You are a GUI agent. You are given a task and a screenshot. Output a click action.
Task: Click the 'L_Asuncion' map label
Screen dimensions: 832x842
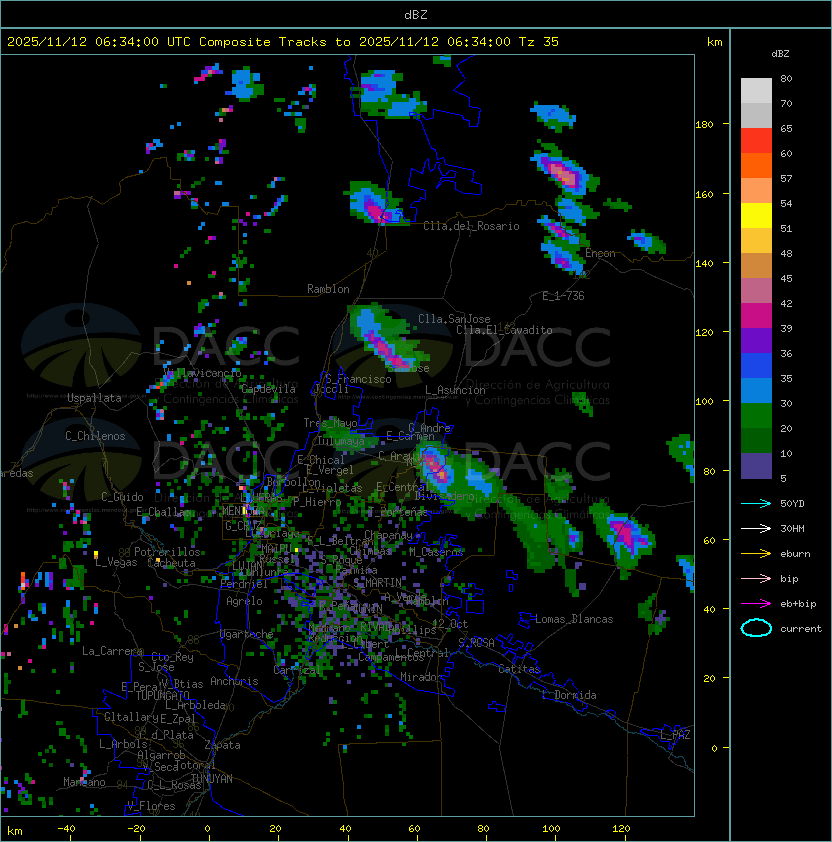455,390
